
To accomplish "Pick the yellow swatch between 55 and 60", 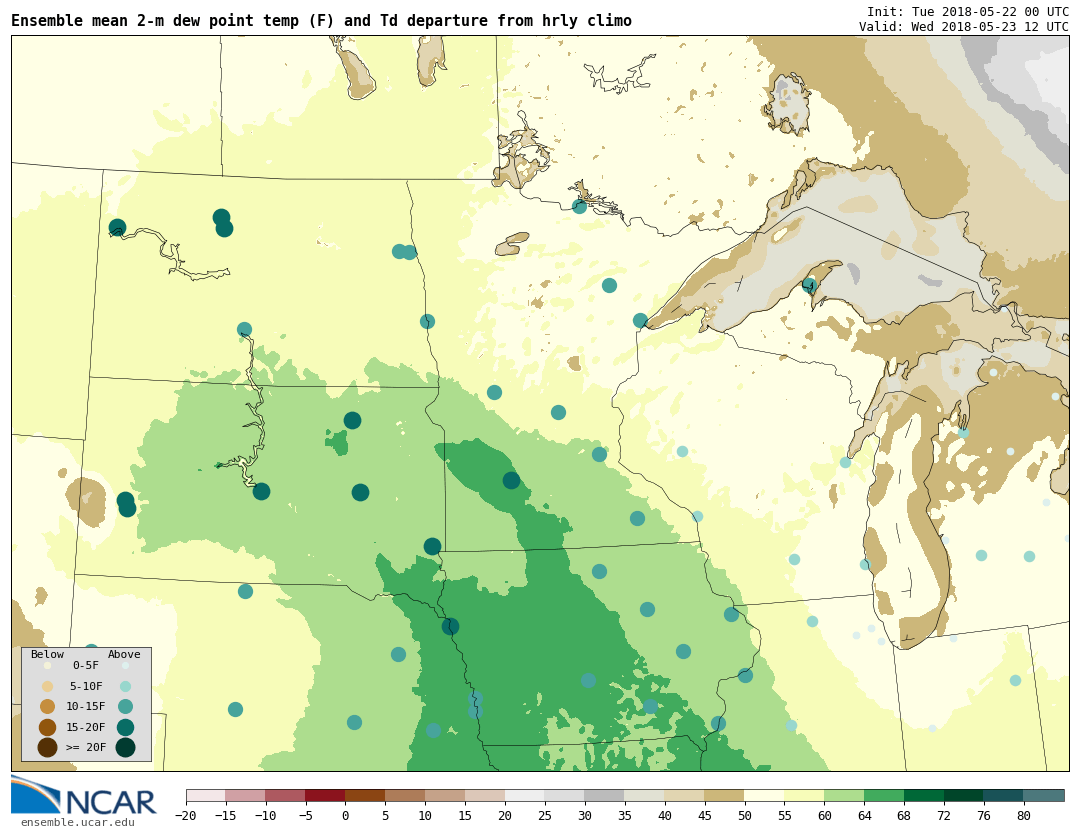I will (x=805, y=796).
